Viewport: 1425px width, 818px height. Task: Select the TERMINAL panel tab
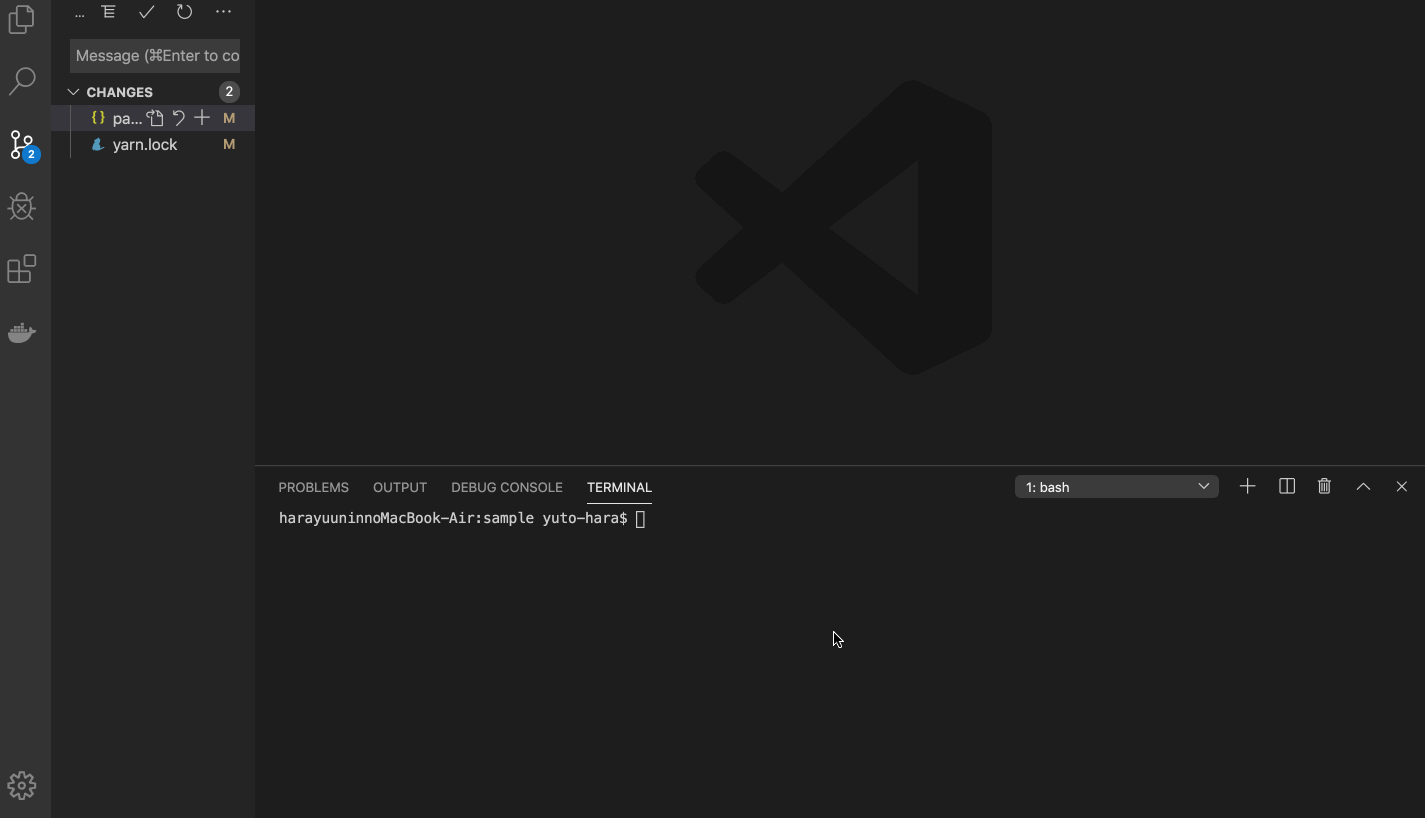[x=619, y=487]
